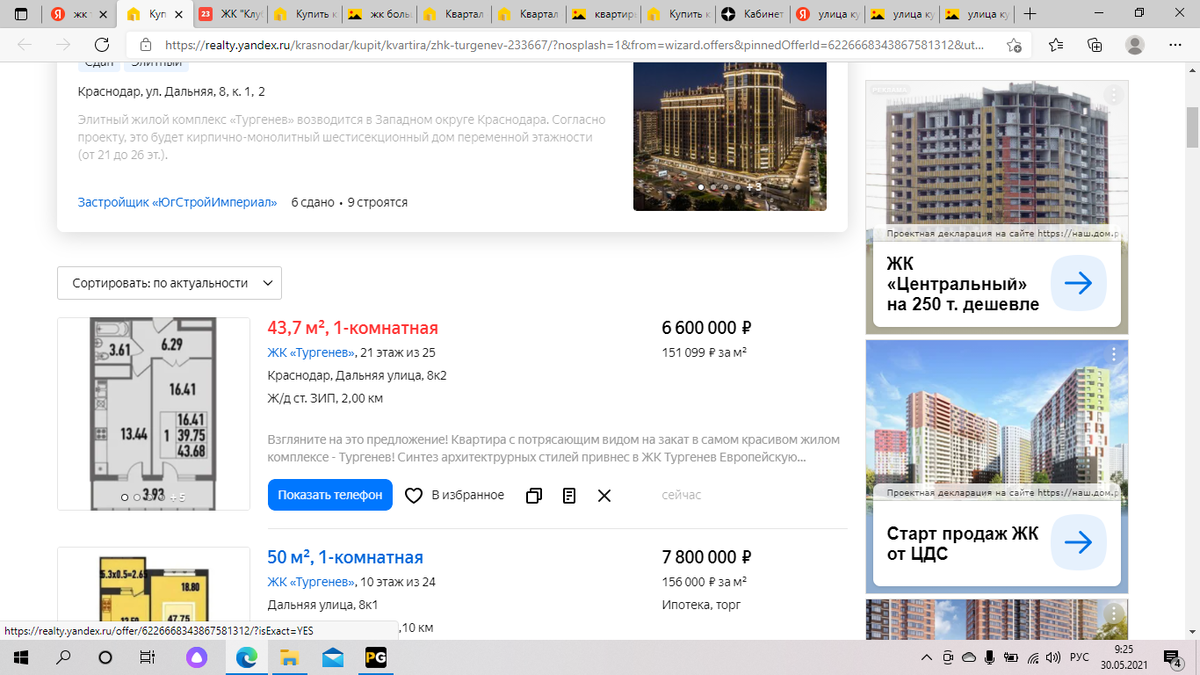This screenshot has width=1200, height=675.
Task: Open Застройщик «ЮгСтройИмпериал» link
Action: click(x=177, y=202)
